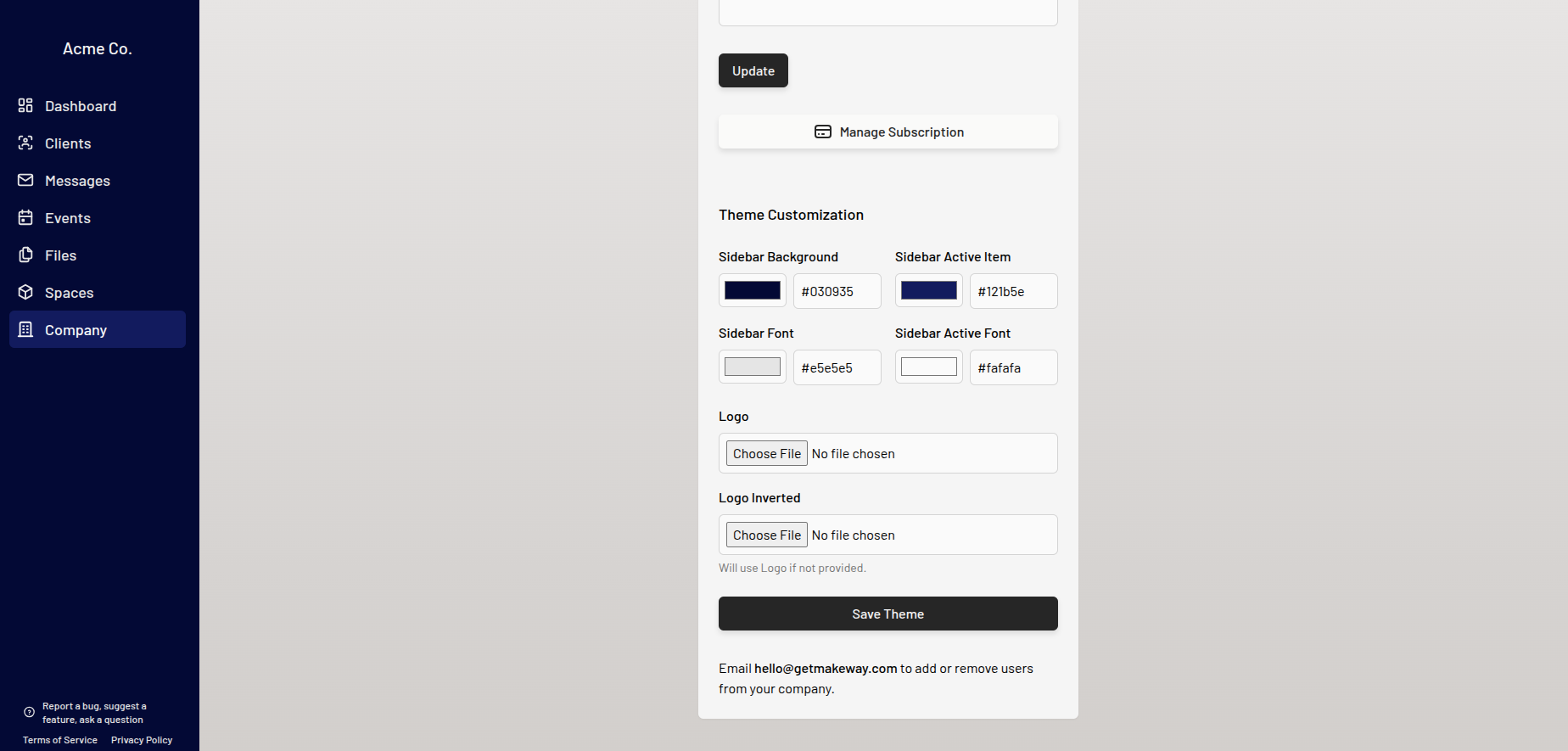1568x751 pixels.
Task: Navigate to Events
Action: (98, 217)
